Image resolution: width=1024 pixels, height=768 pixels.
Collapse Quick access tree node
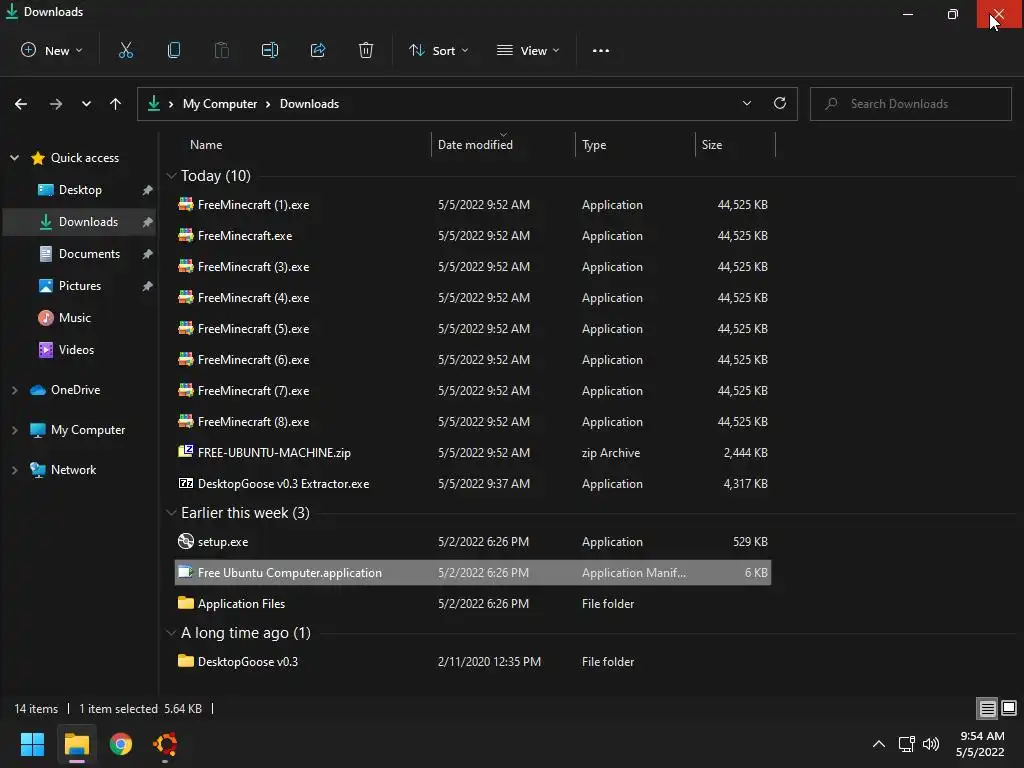[x=14, y=158]
